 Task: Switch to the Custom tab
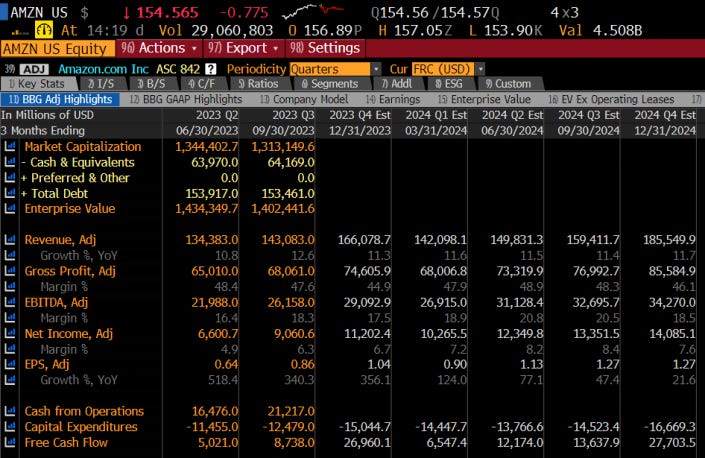(x=509, y=84)
